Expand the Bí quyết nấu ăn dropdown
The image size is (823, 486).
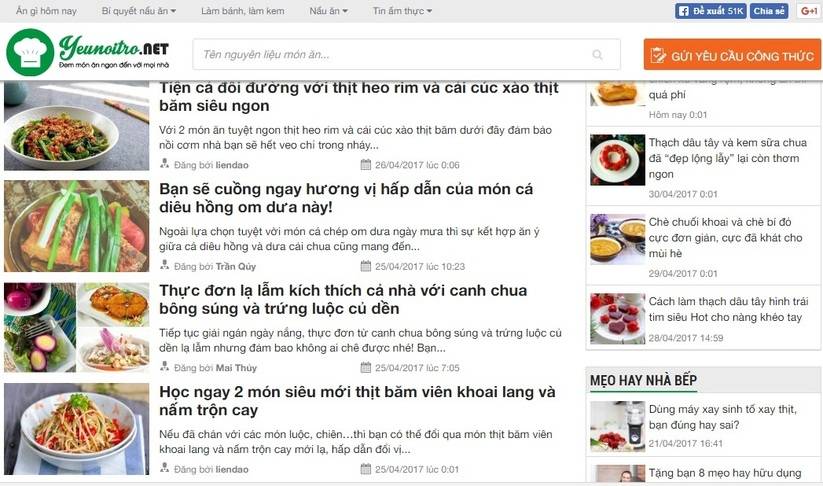click(x=139, y=11)
